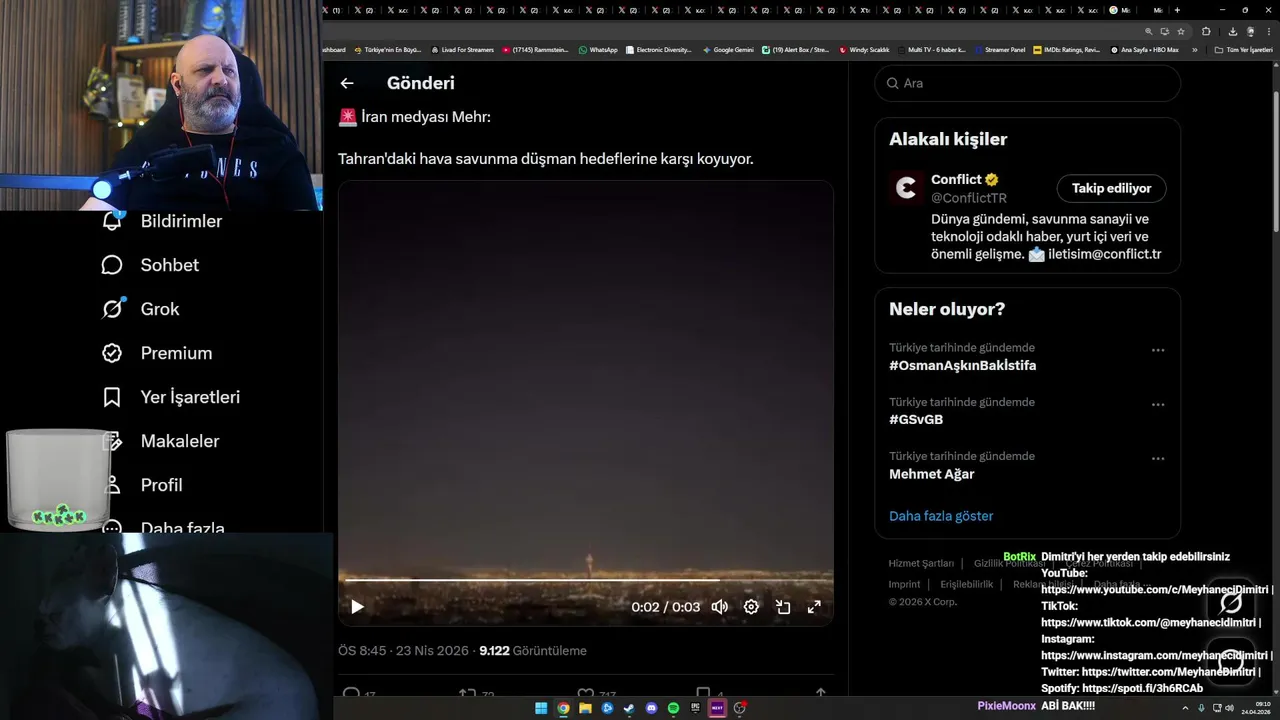Image resolution: width=1280 pixels, height=720 pixels.
Task: Open Google Gemini bookmark
Action: pos(728,50)
